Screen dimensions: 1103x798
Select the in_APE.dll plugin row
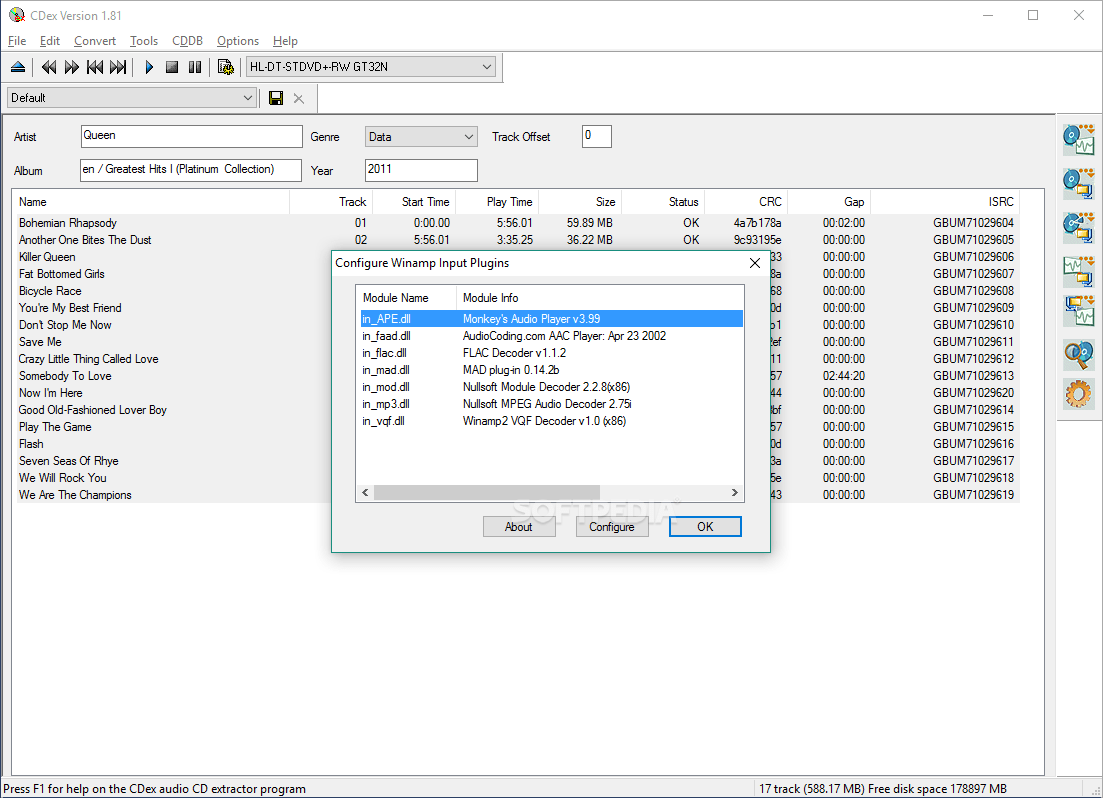[x=552, y=319]
